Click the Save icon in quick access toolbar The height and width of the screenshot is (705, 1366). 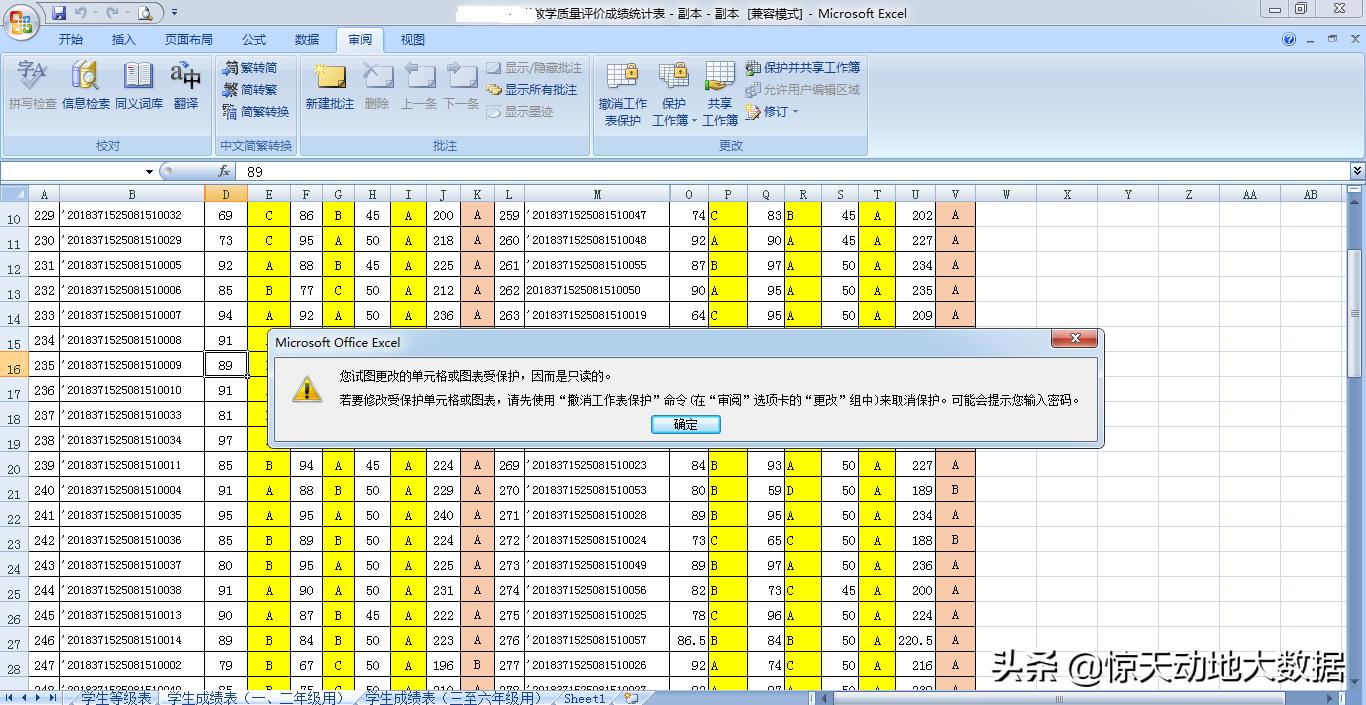coord(59,13)
